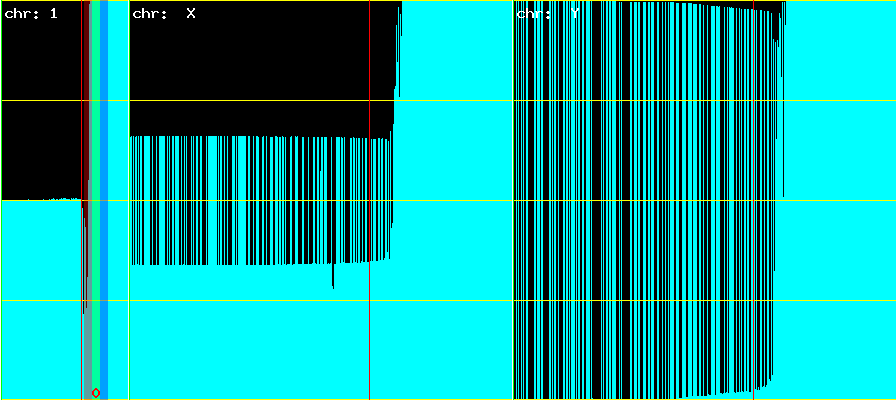The width and height of the screenshot is (896, 400).
Task: Pick the striped barcode region of chromosome X
Action: 260,200
